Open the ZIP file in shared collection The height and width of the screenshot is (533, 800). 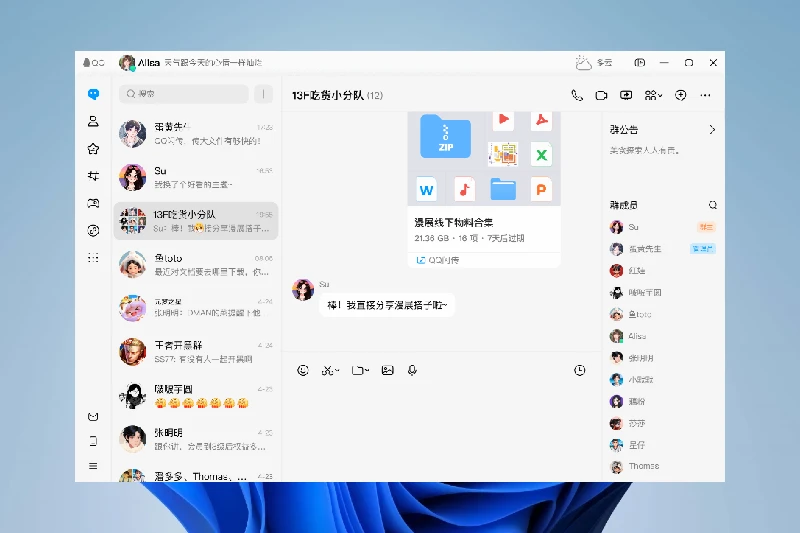tap(445, 136)
